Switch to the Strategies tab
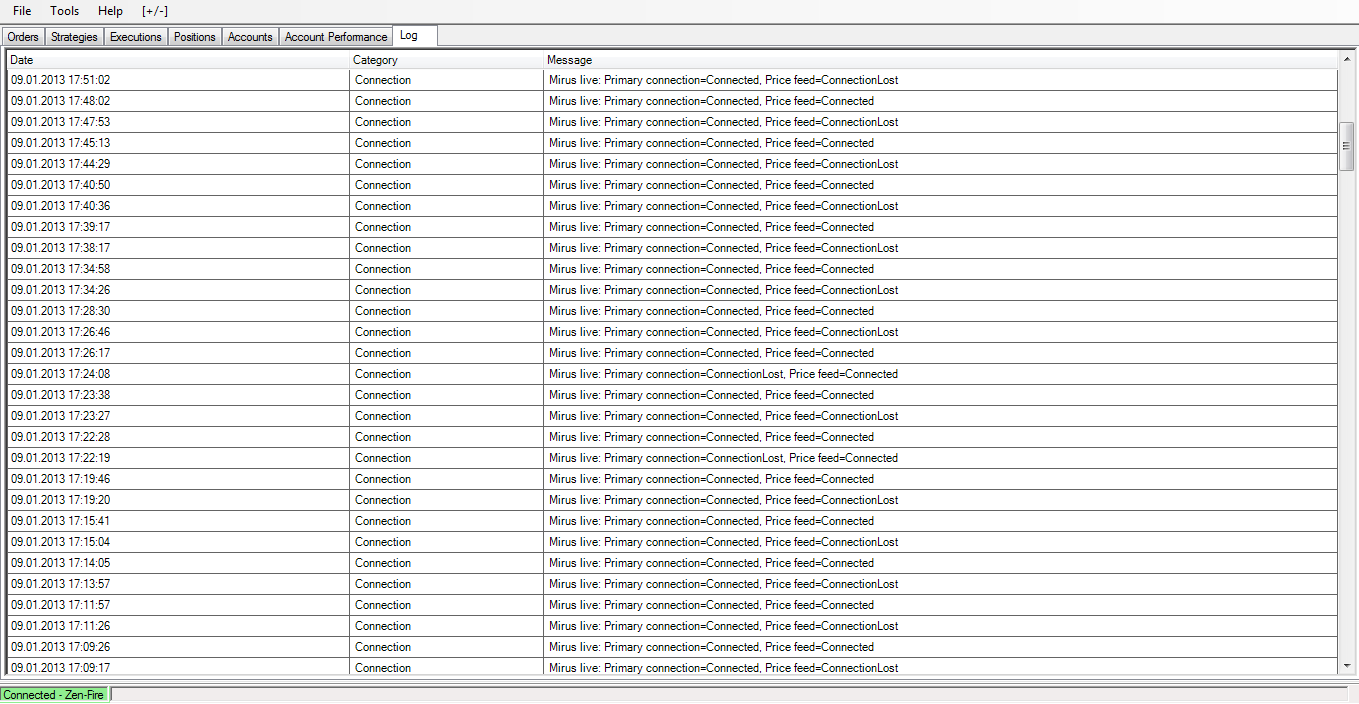The height and width of the screenshot is (704, 1359). click(75, 37)
